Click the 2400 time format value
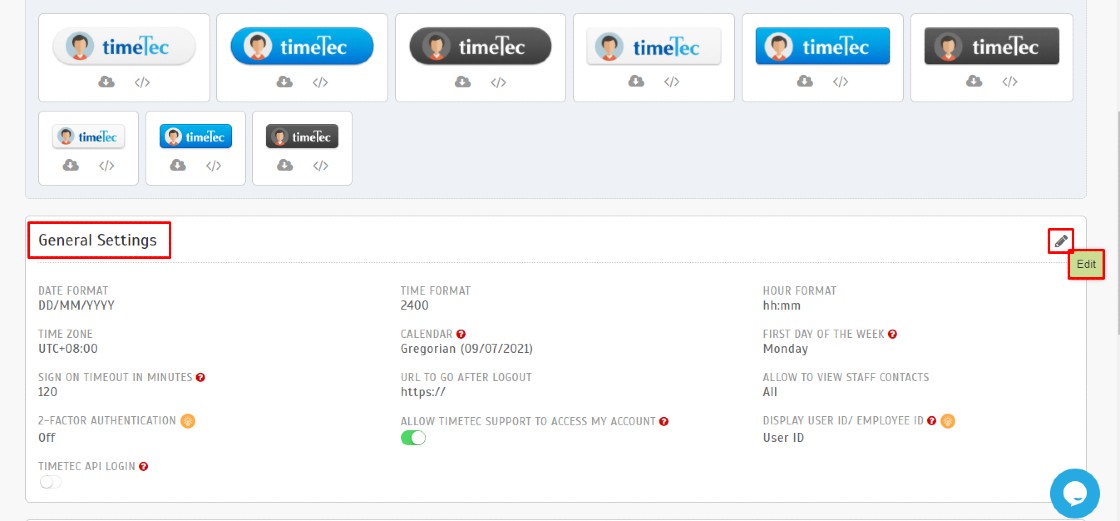 (414, 306)
